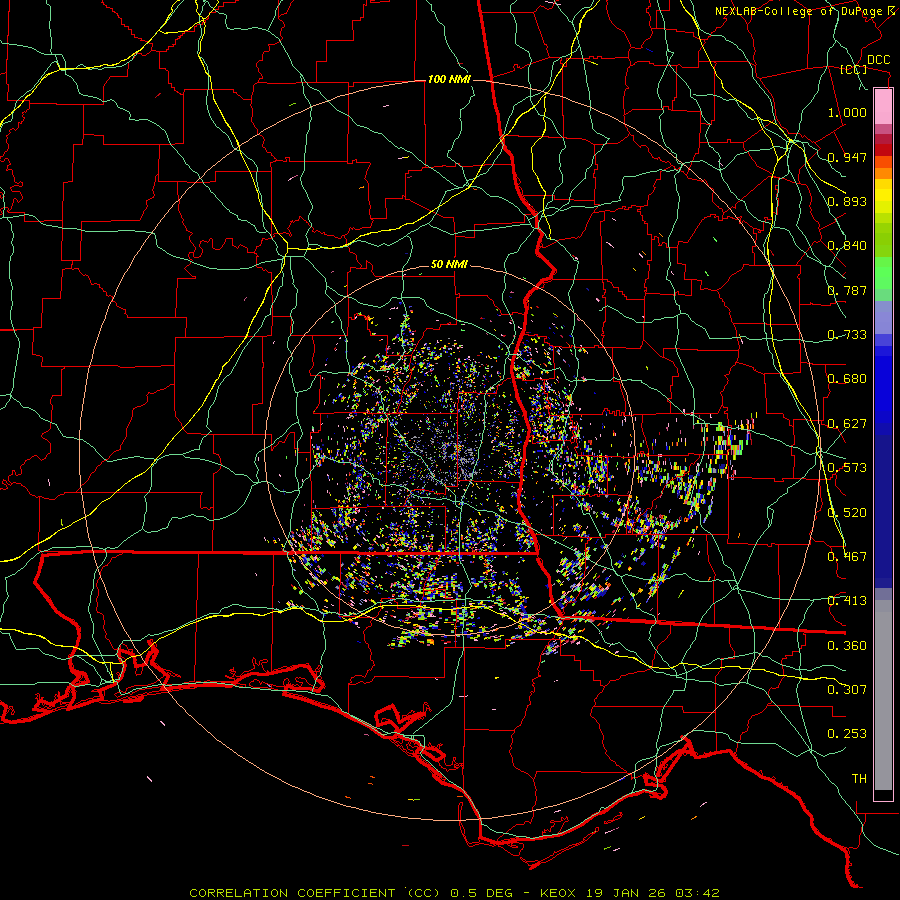Pick the gray segment of color bar
Viewport: 900px width, 900px height.
(883, 695)
